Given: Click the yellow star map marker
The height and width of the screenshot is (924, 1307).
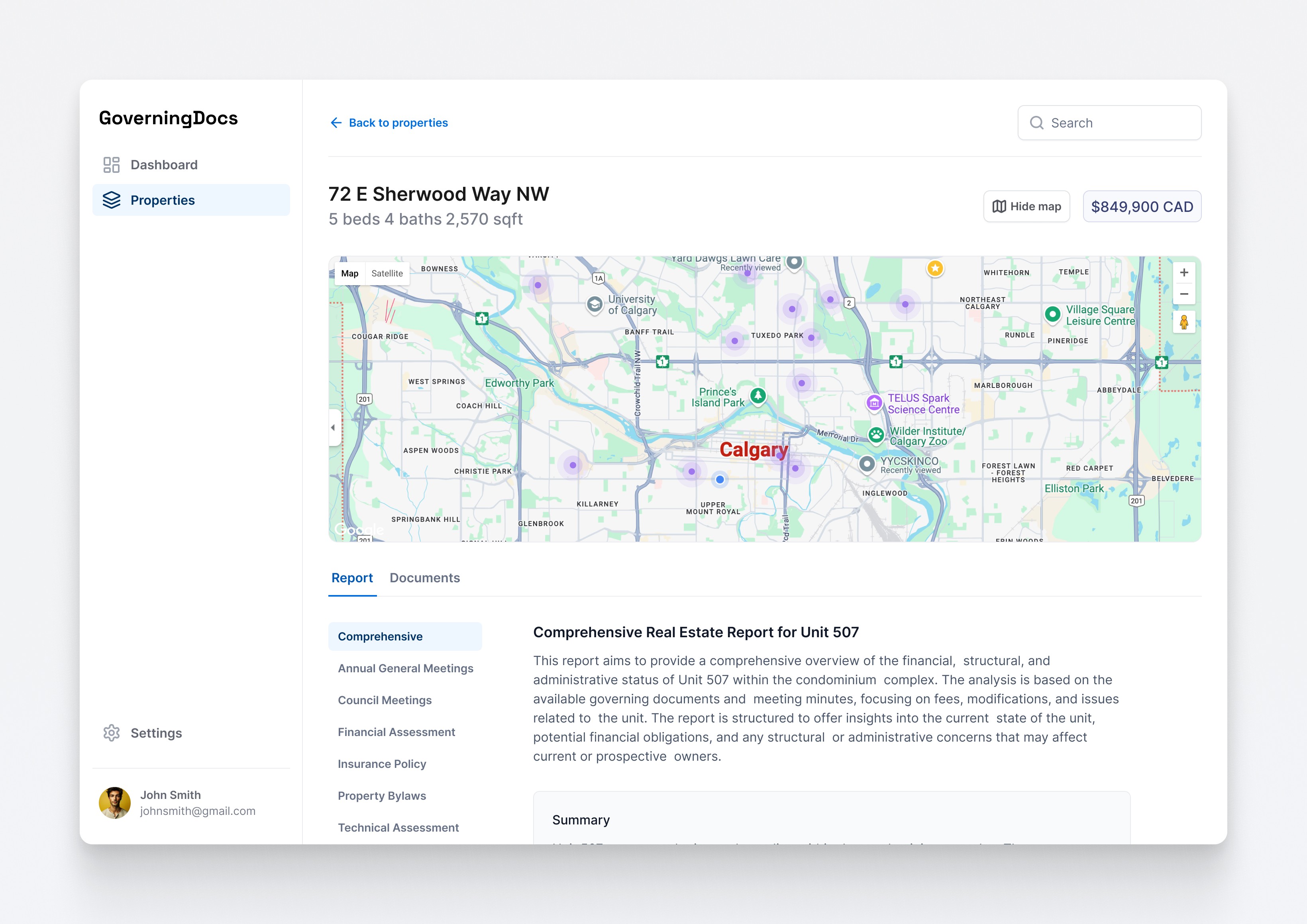Looking at the screenshot, I should point(935,268).
